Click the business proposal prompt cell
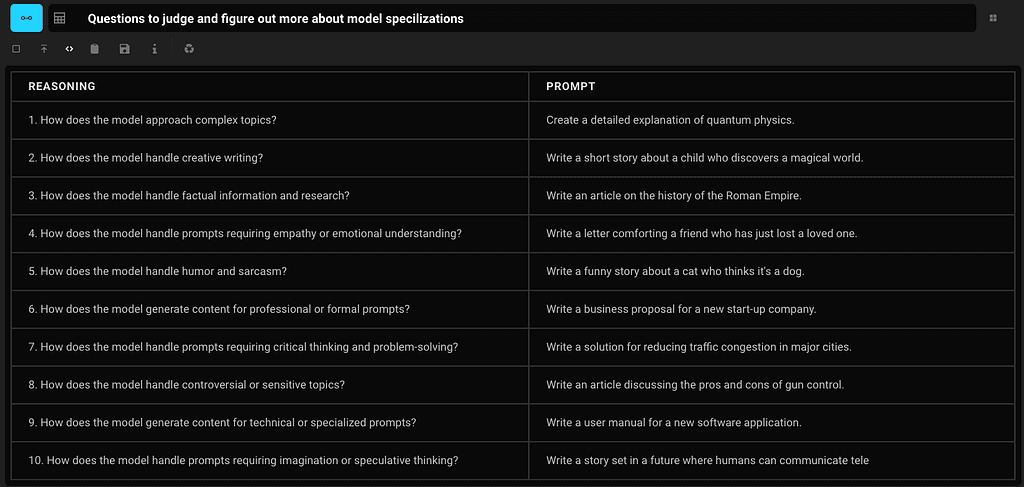 (x=771, y=309)
